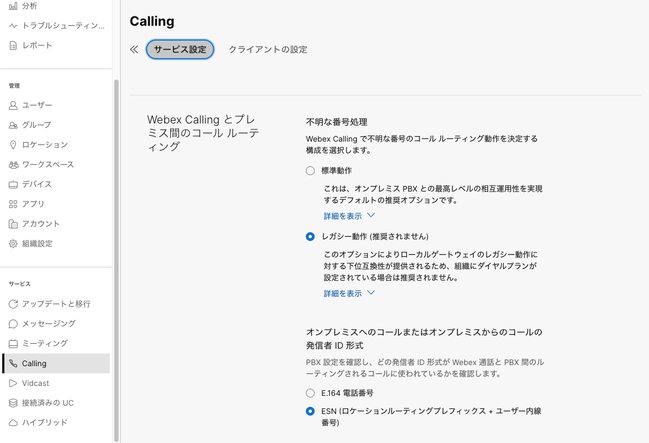Click the 接続済みの UC stack icon
This screenshot has width=649, height=443.
(13, 403)
